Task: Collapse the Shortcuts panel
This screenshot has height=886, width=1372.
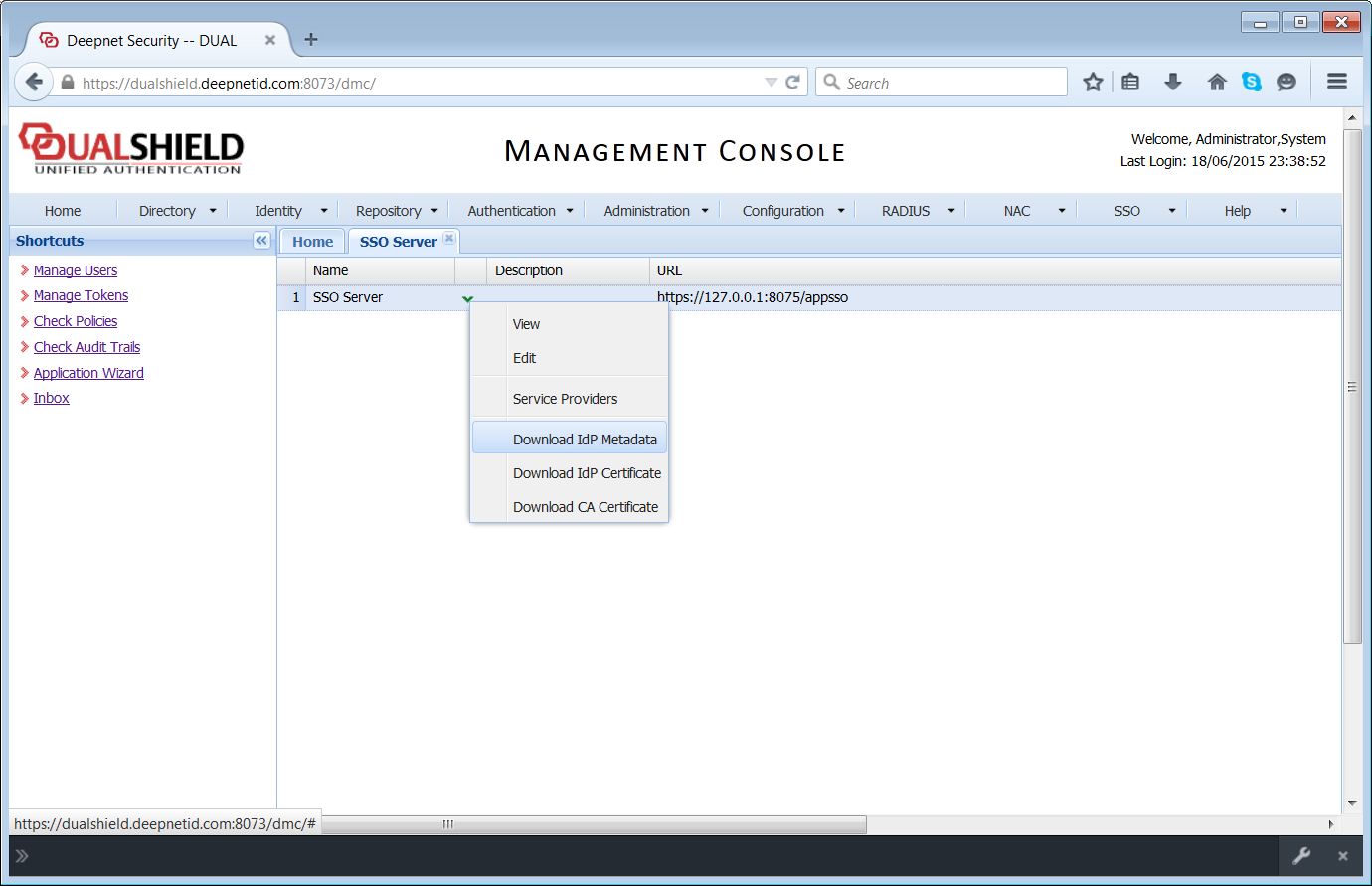Action: click(x=261, y=241)
